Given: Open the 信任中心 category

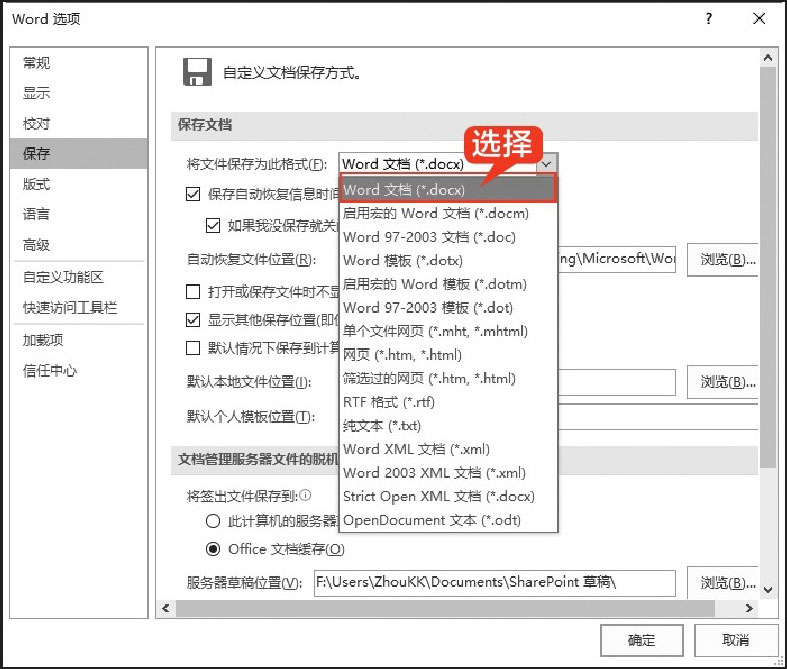Looking at the screenshot, I should click(x=78, y=371).
